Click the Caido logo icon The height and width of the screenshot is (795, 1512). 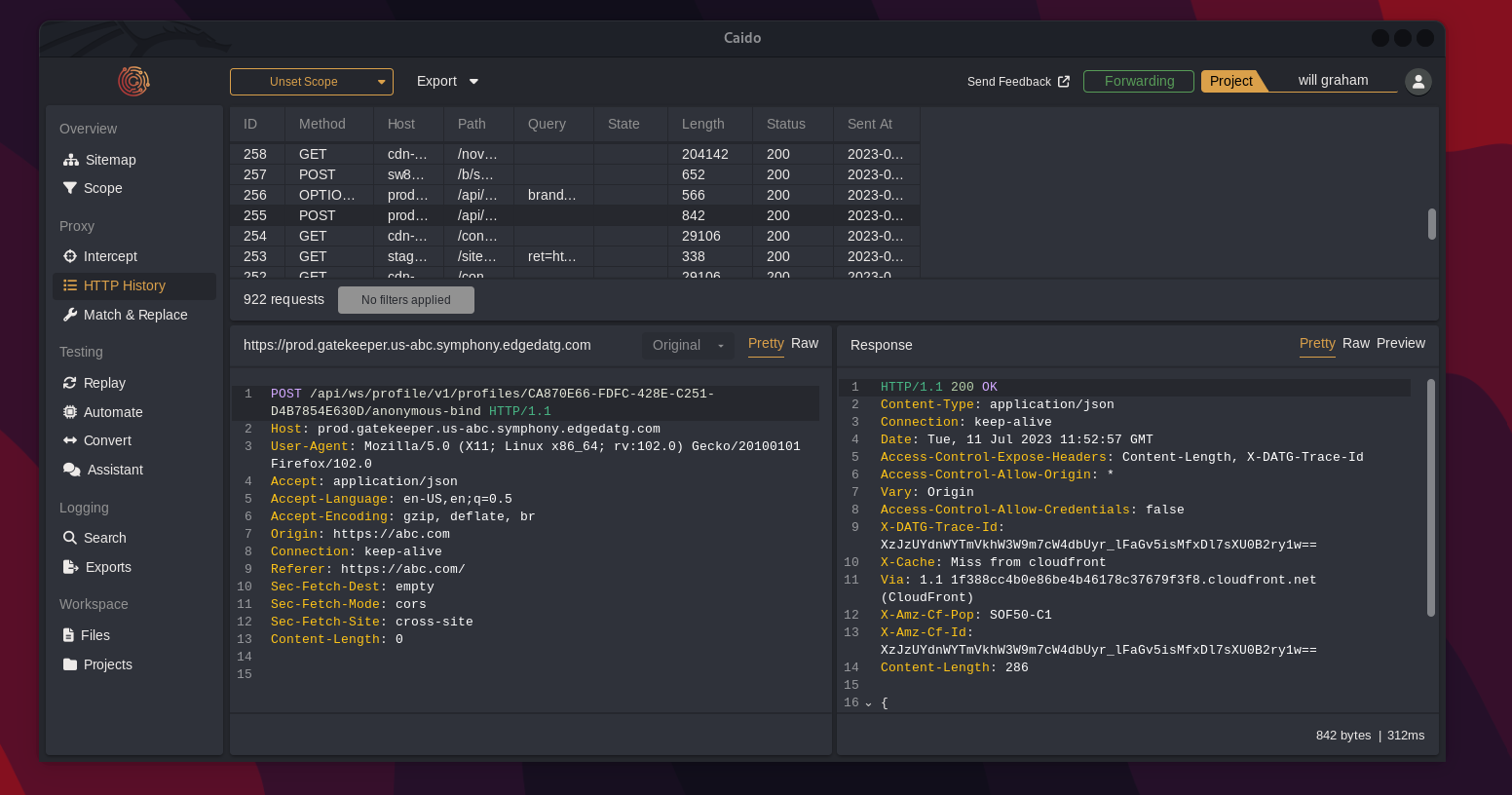(133, 81)
